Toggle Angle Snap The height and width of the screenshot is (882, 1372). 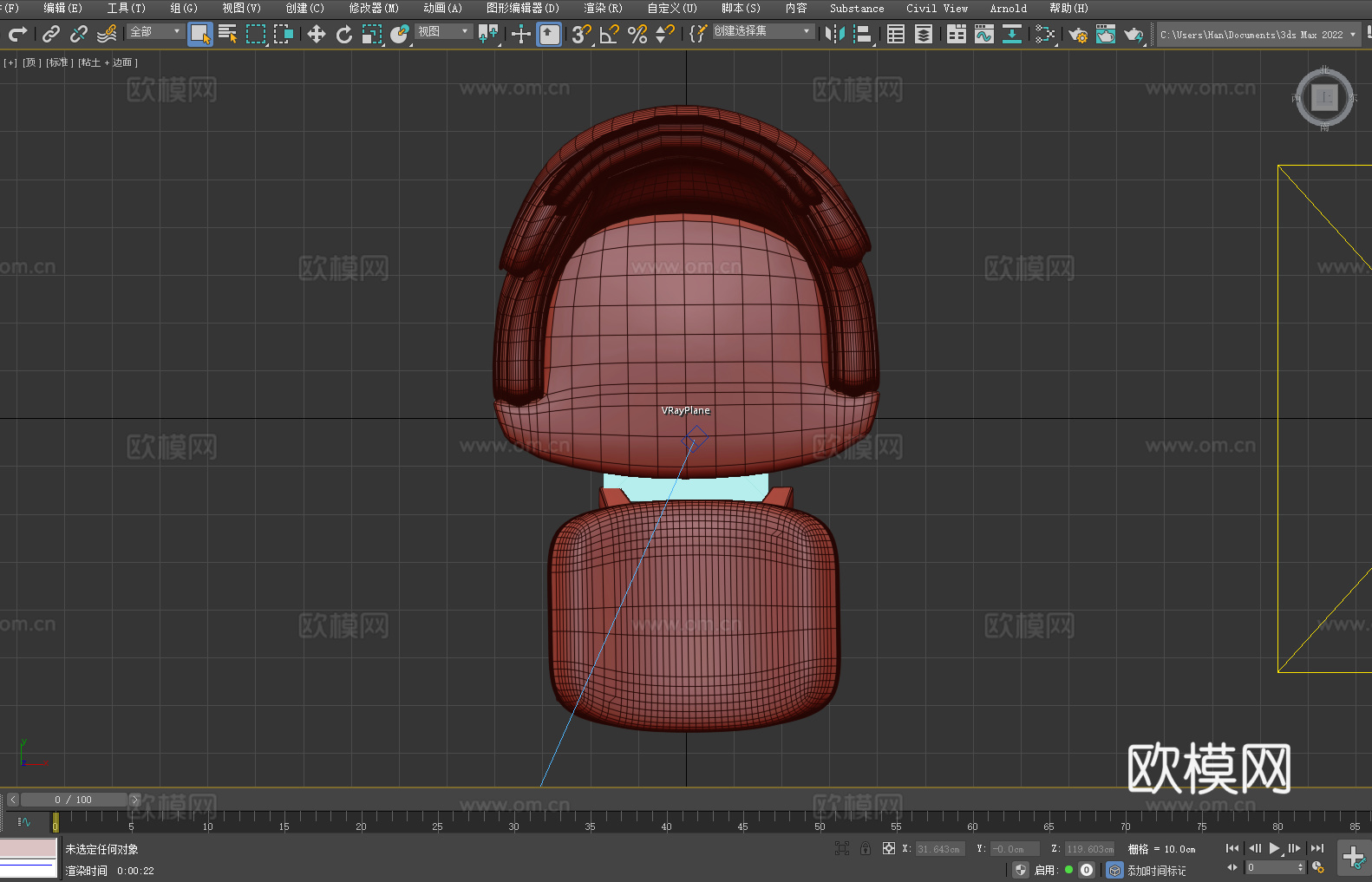[x=610, y=34]
